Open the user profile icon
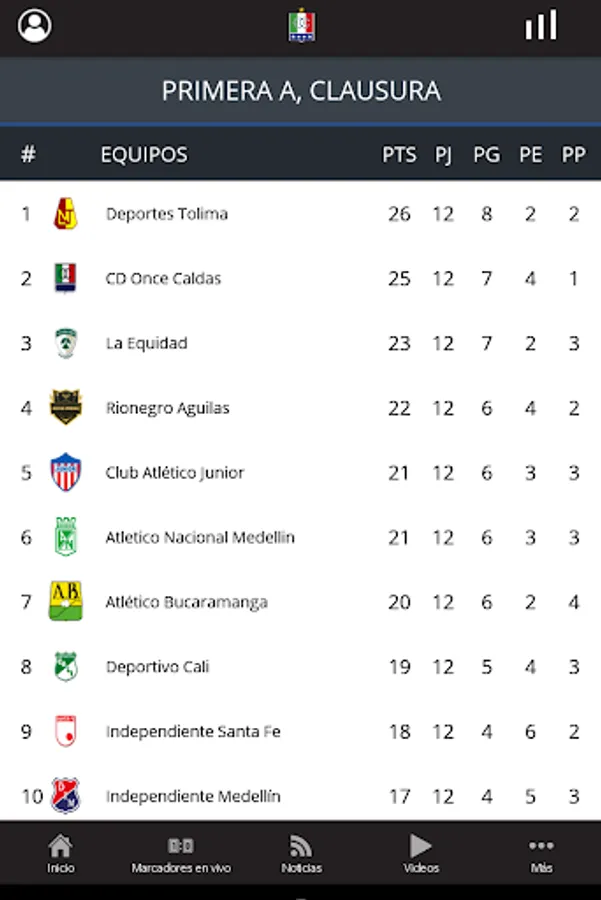This screenshot has height=900, width=601. pyautogui.click(x=35, y=26)
